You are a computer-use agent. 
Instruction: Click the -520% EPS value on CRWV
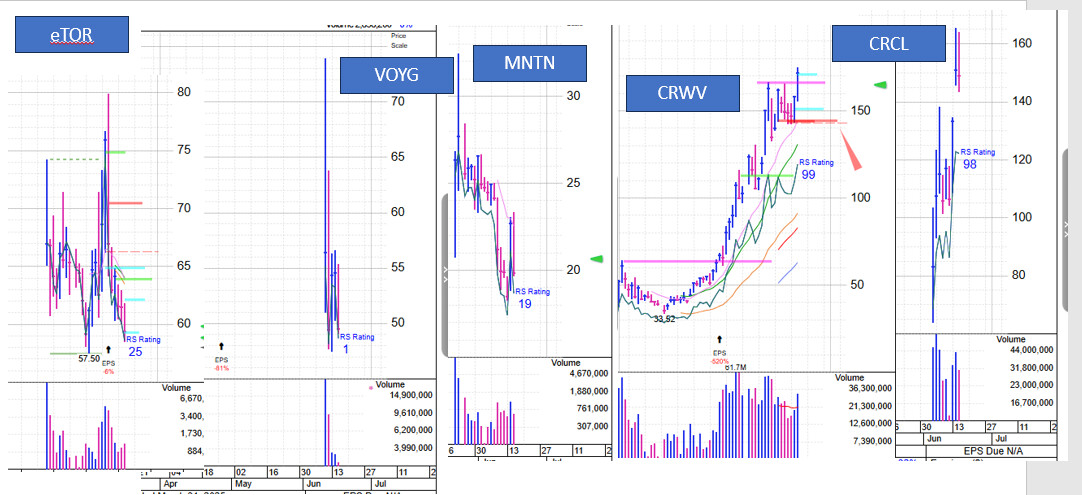[720, 361]
